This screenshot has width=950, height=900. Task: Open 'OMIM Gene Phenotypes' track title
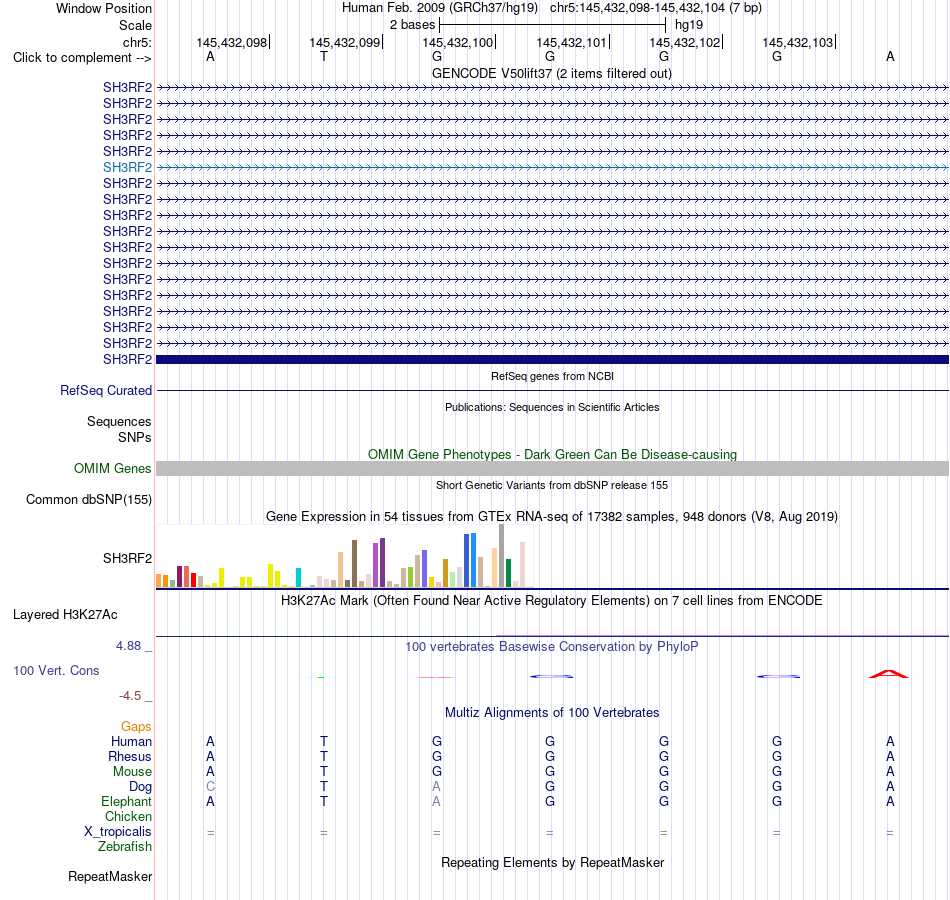tap(552, 455)
